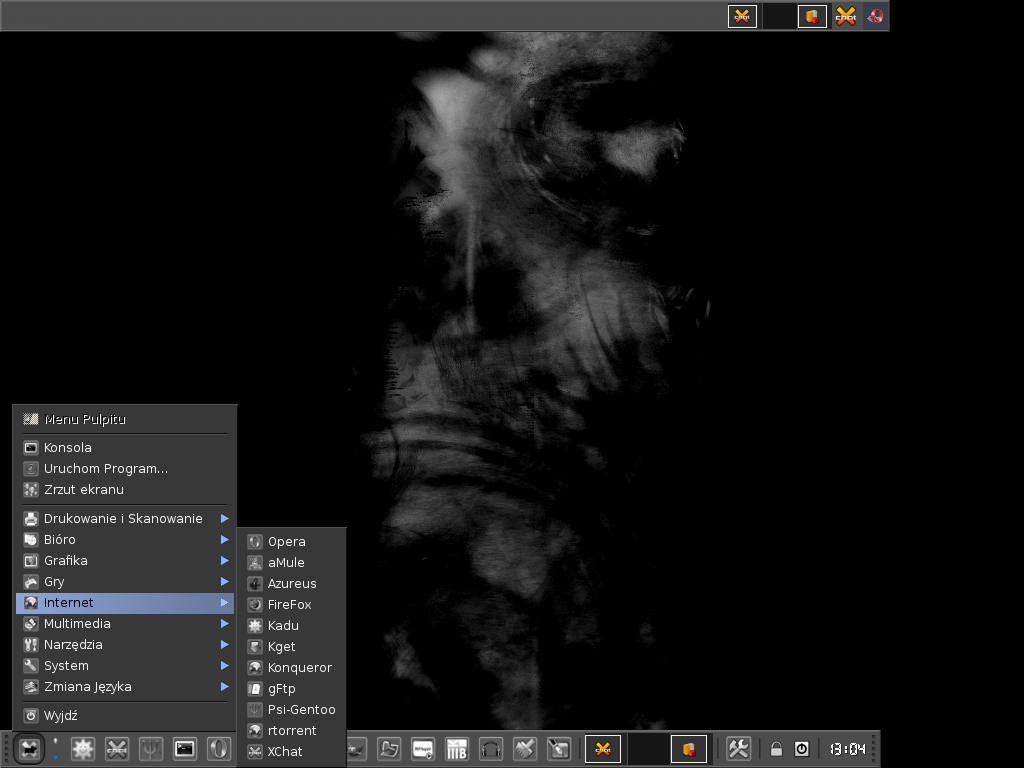Launch MPlayer from the bottom panel

[x=423, y=748]
